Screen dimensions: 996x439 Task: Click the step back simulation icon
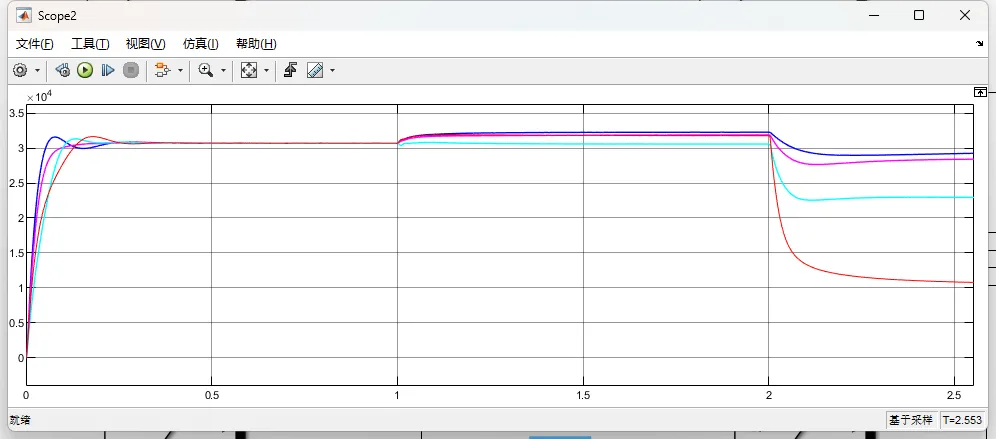pyautogui.click(x=62, y=70)
